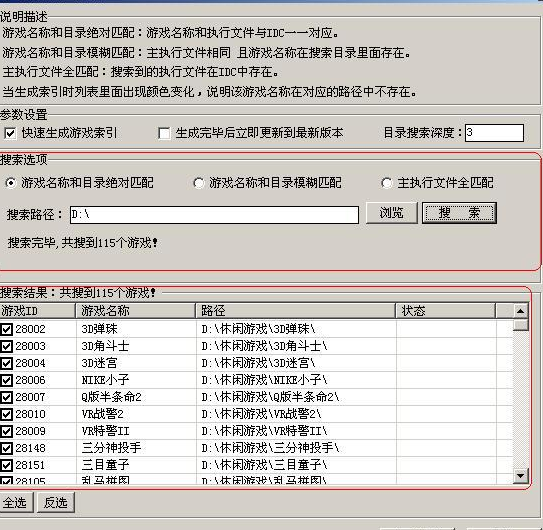Sort by 游戏名称 column header
Viewport: 543px width, 530px height.
click(135, 311)
